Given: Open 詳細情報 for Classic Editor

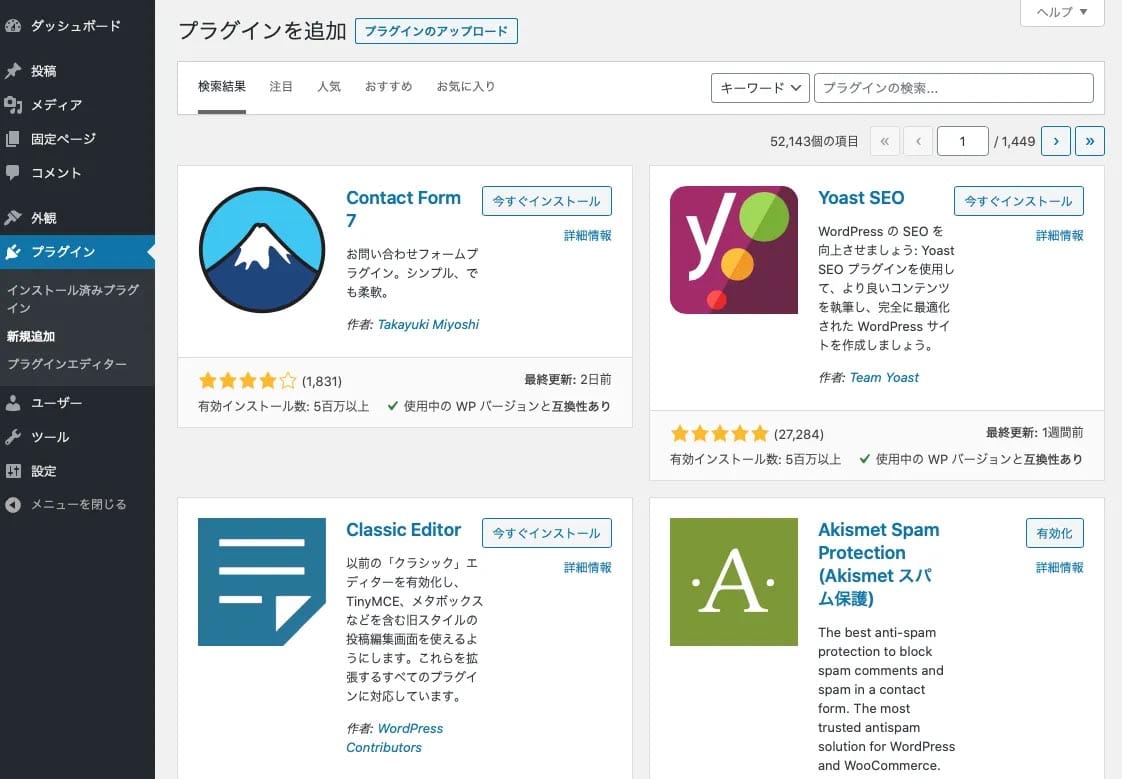Looking at the screenshot, I should click(x=587, y=567).
